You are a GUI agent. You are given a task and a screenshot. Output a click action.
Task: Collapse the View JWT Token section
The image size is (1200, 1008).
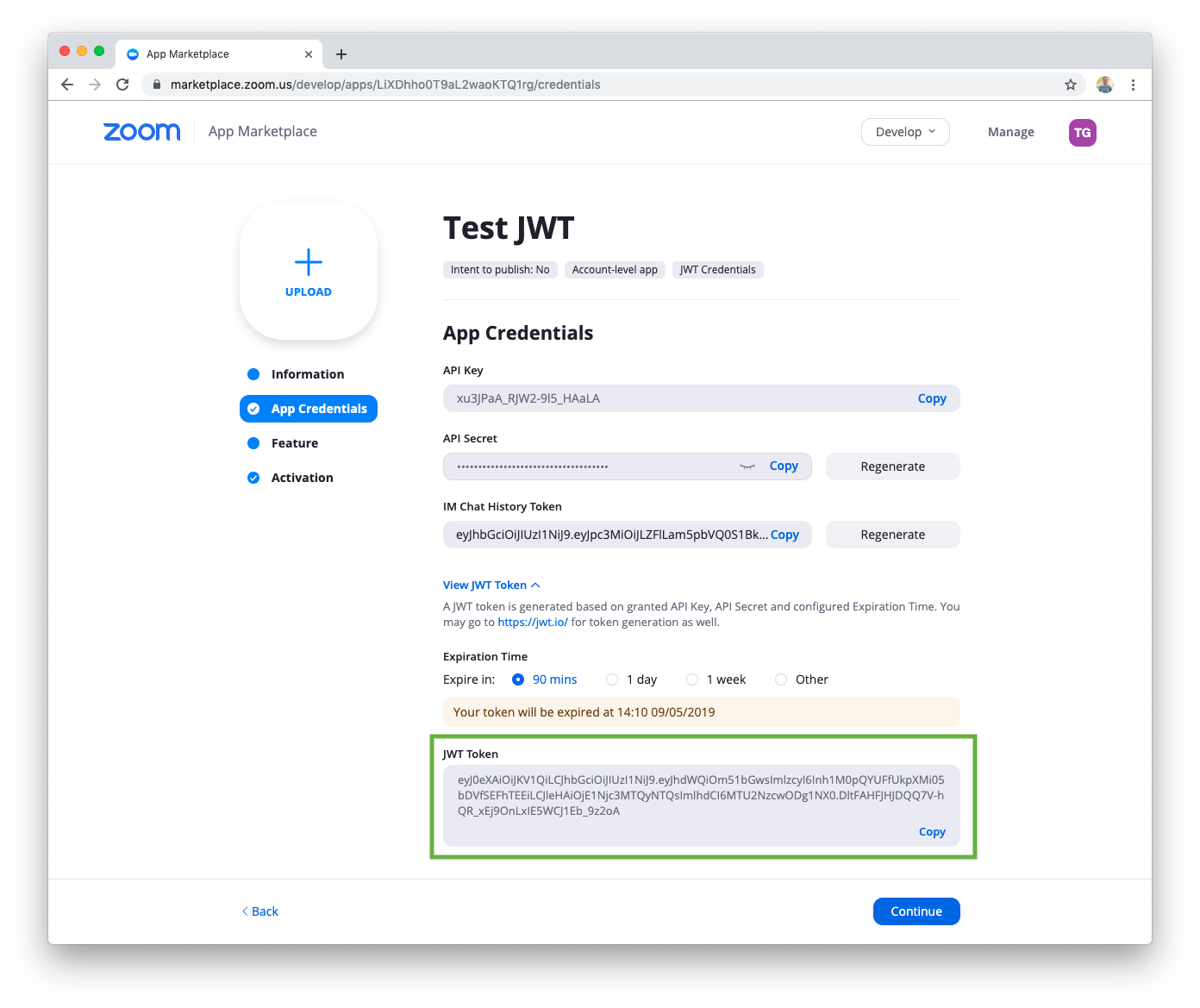pyautogui.click(x=491, y=585)
